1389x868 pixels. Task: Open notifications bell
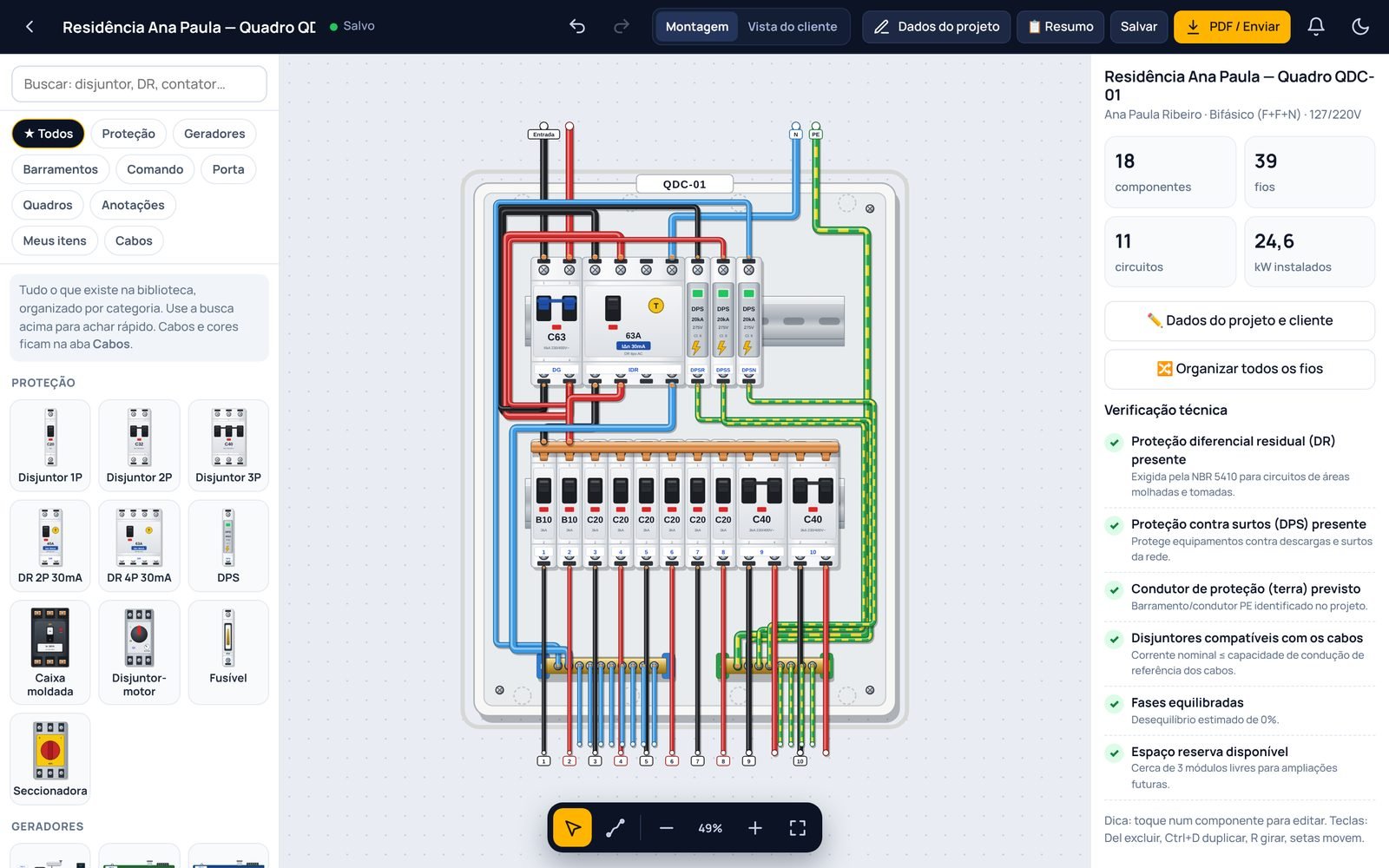[x=1316, y=27]
